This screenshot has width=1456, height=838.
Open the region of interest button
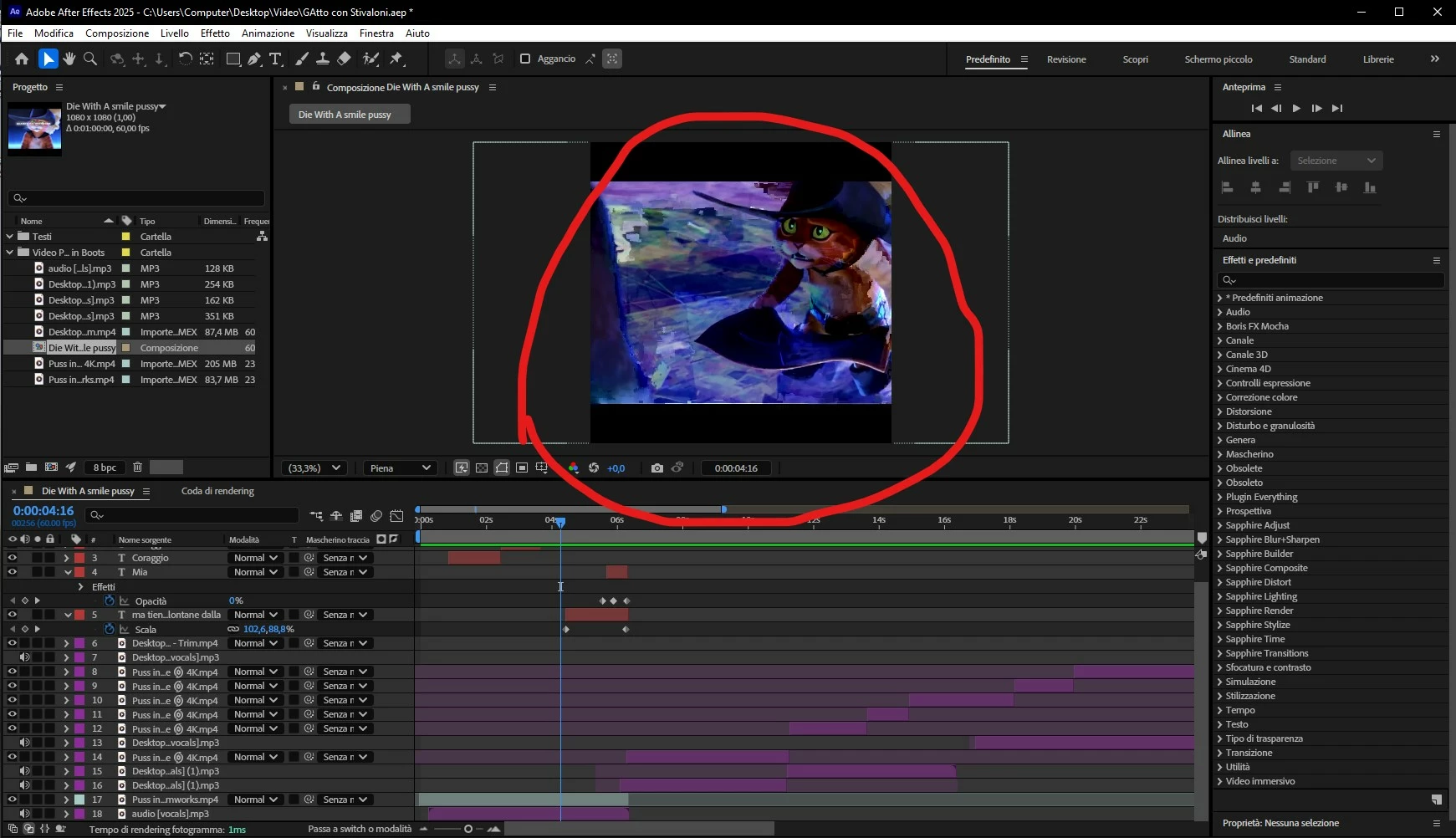click(522, 468)
